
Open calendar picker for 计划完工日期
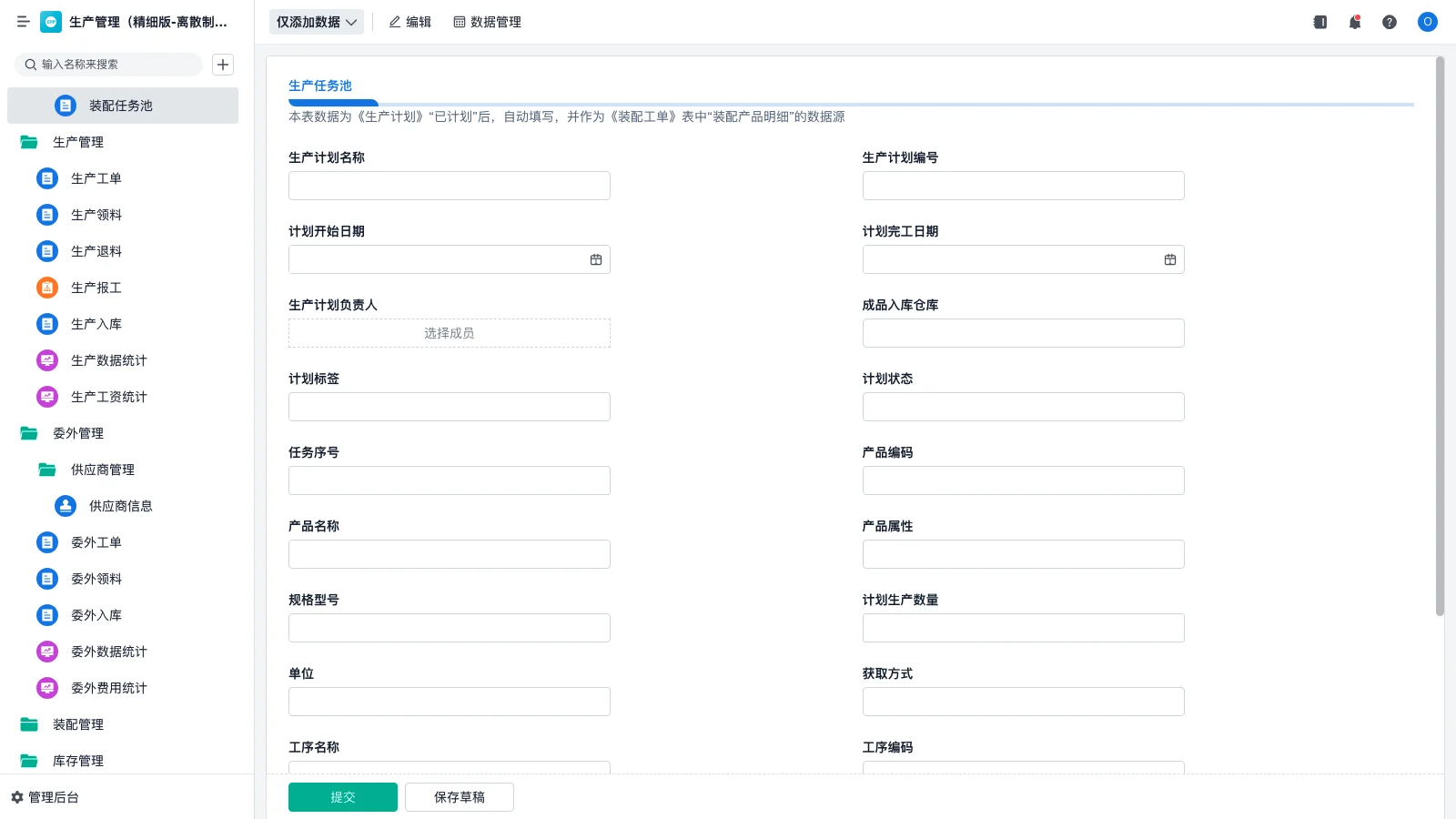point(1170,259)
